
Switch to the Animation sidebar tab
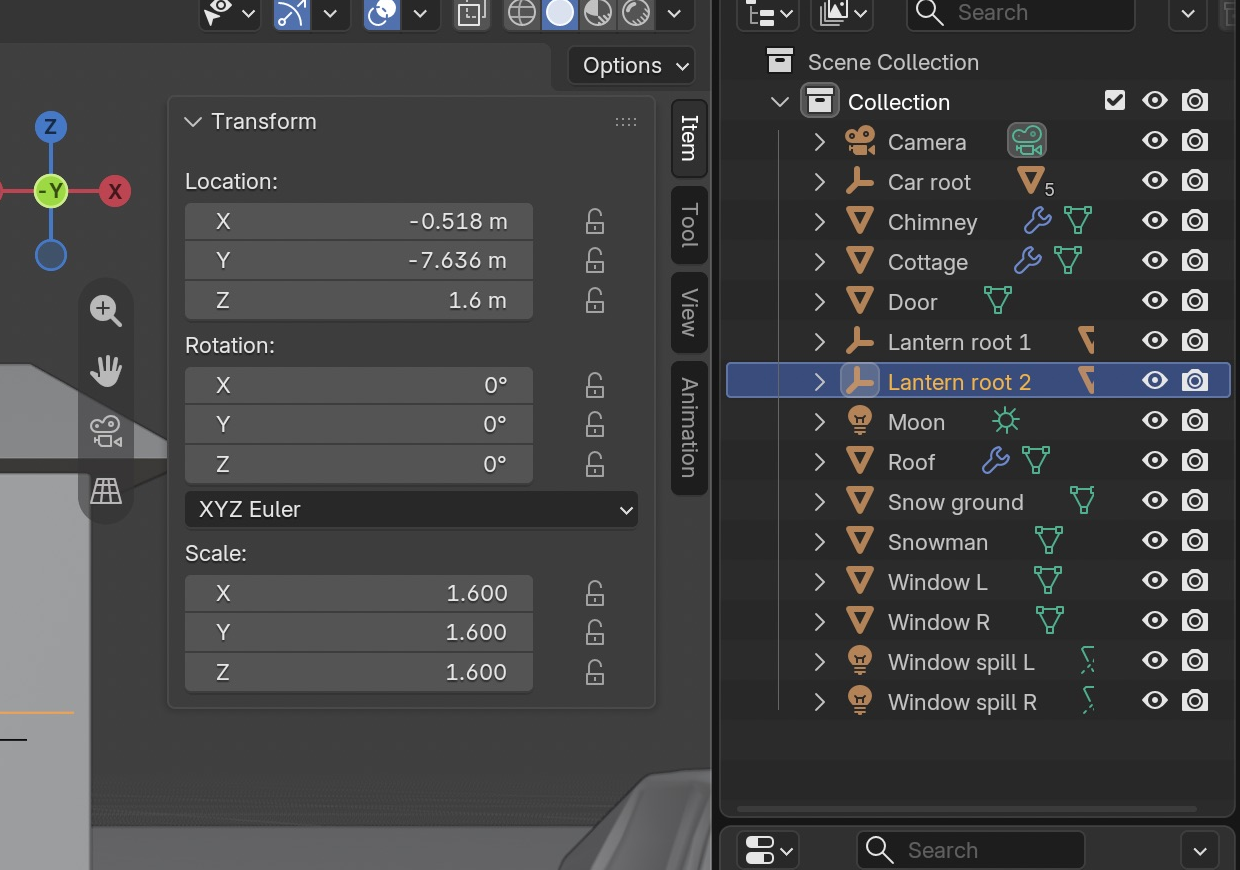(689, 428)
